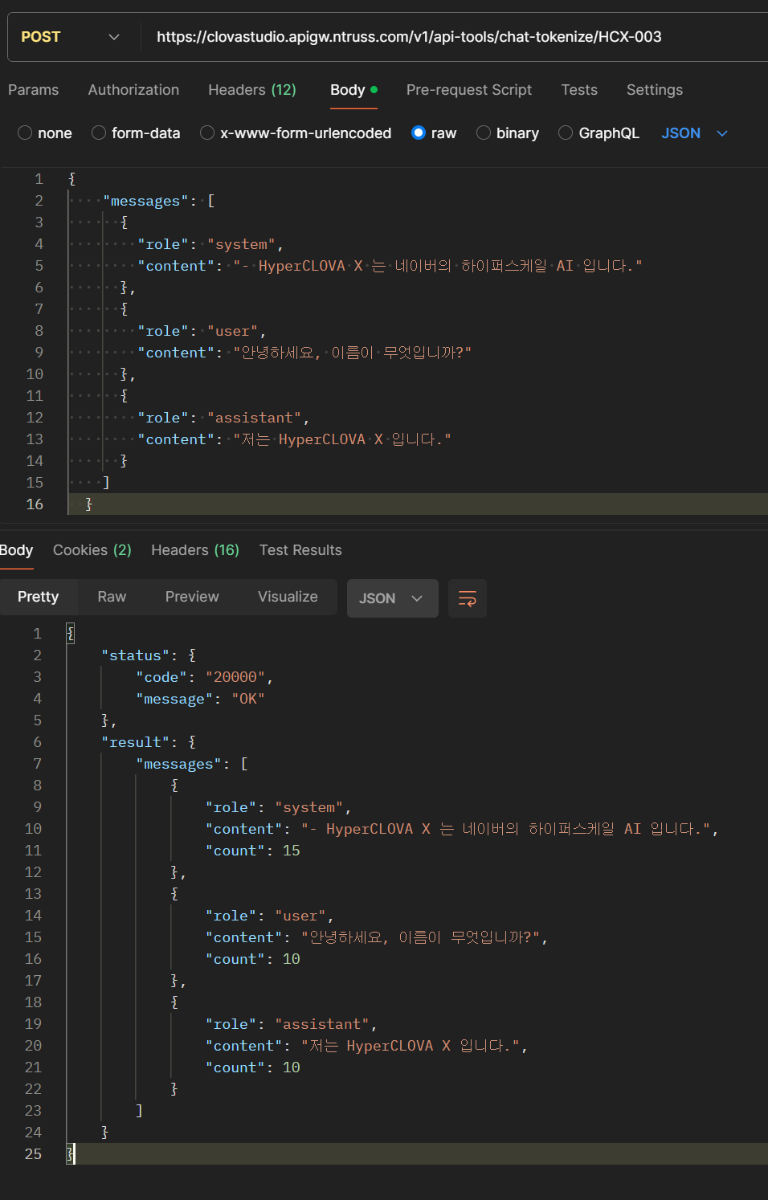
Task: Choose x-www-form-urlencoded body option
Action: pos(208,133)
